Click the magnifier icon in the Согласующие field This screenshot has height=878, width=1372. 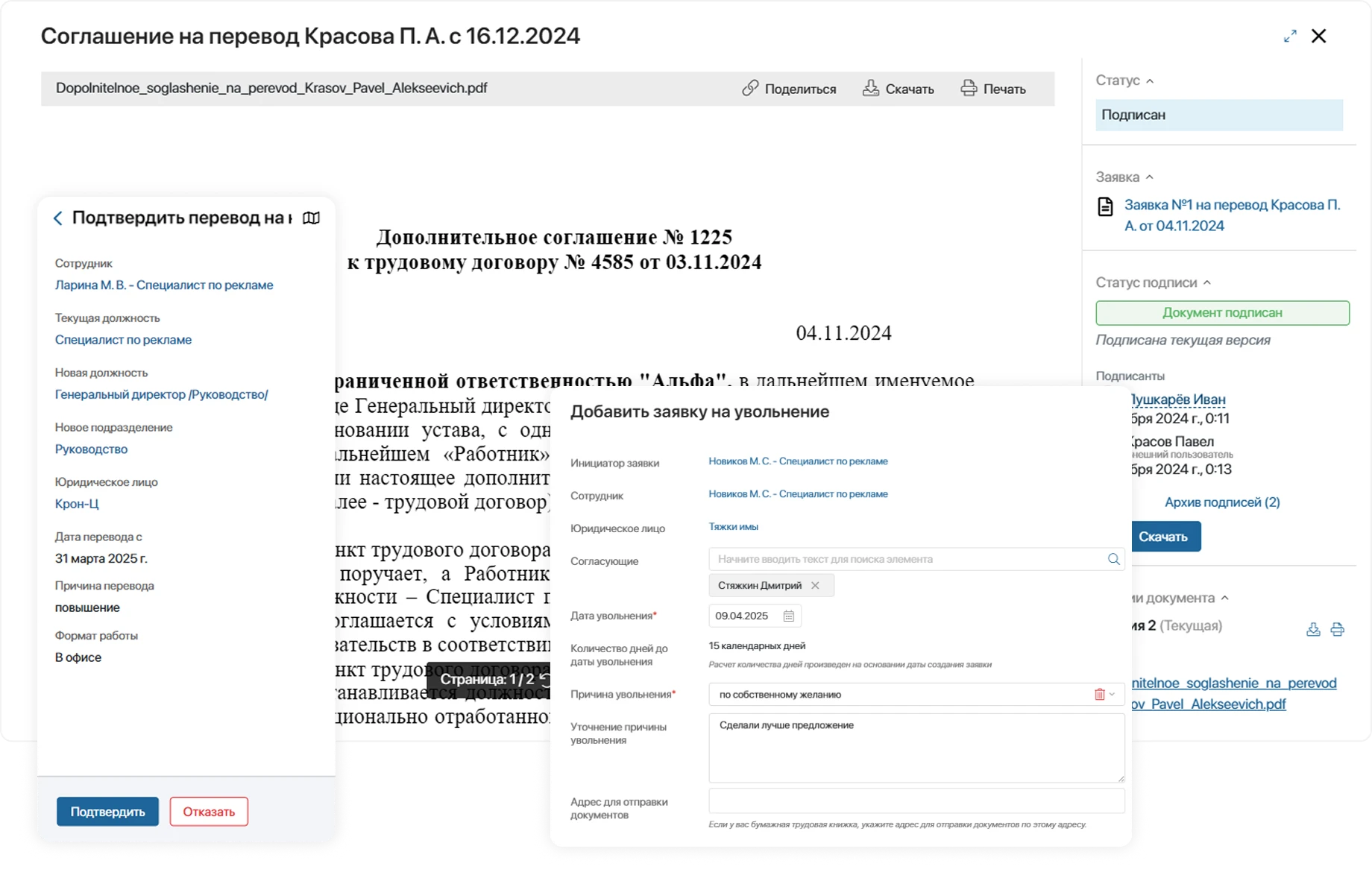pyautogui.click(x=1114, y=558)
